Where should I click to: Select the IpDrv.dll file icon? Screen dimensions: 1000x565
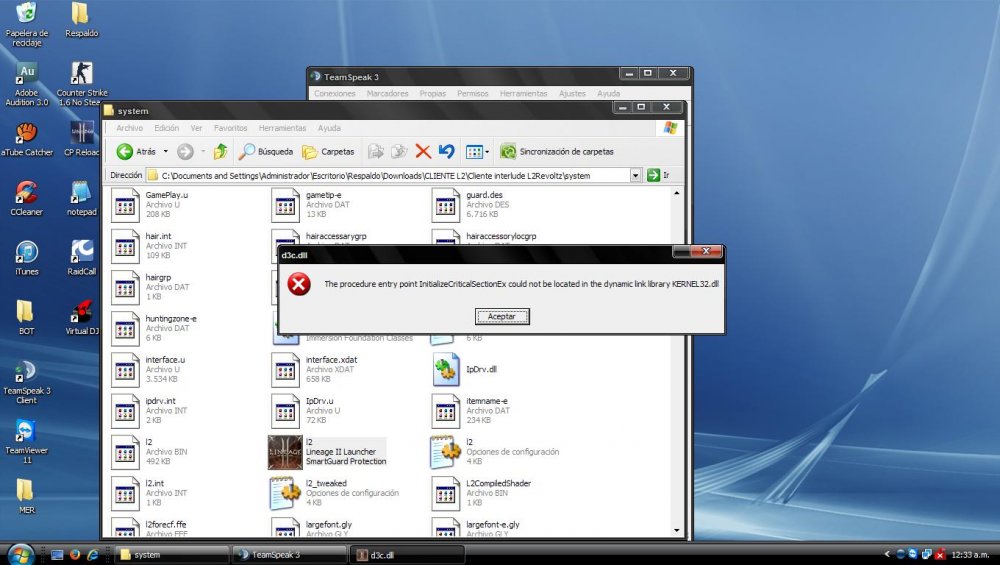(x=446, y=369)
